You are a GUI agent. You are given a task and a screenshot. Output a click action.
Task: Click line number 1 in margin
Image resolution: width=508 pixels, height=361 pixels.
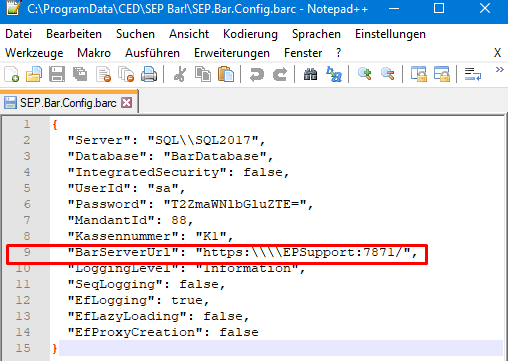tap(27, 124)
